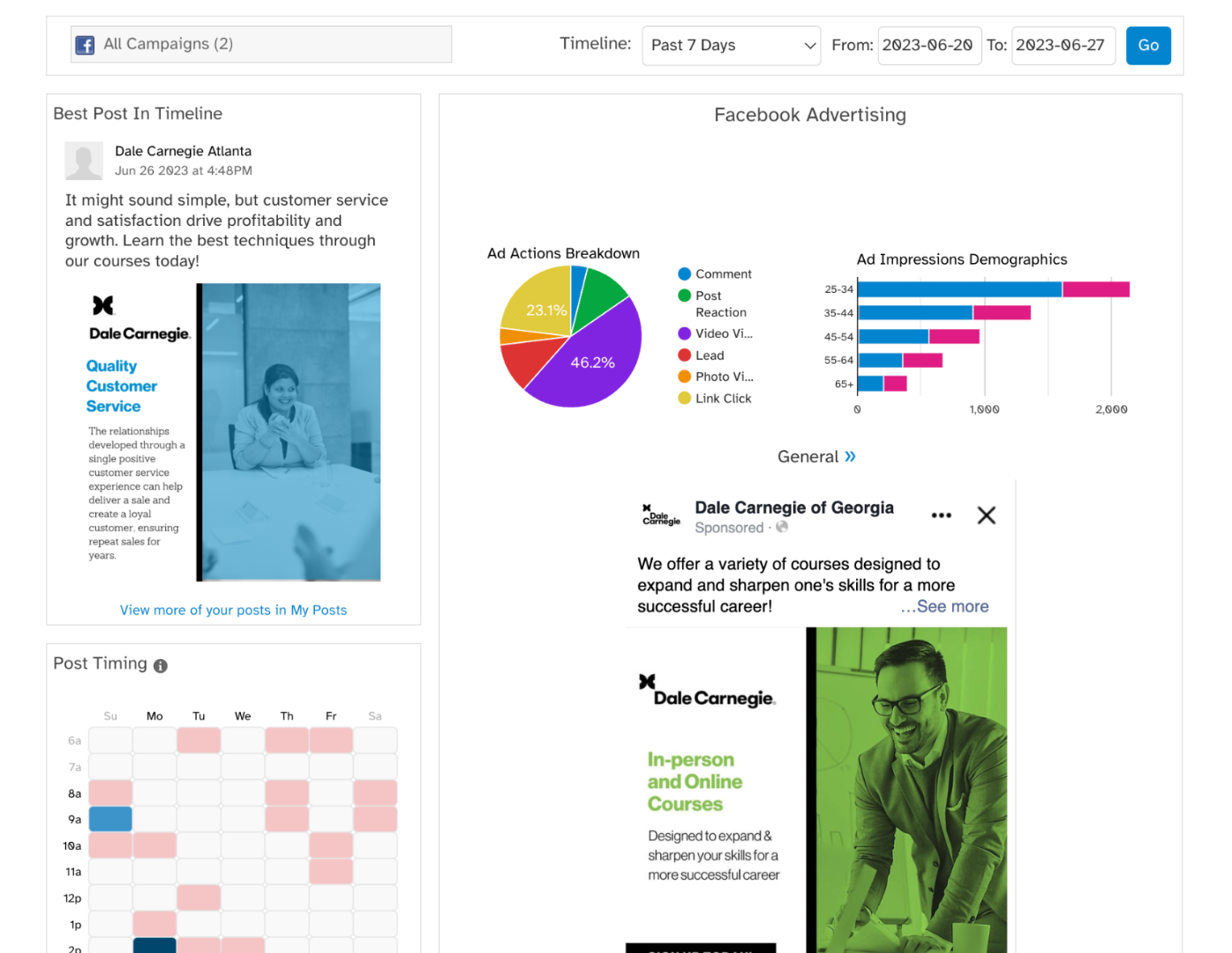Click the blue 45-54 demographics bar
The width and height of the screenshot is (1232, 953).
click(x=893, y=336)
